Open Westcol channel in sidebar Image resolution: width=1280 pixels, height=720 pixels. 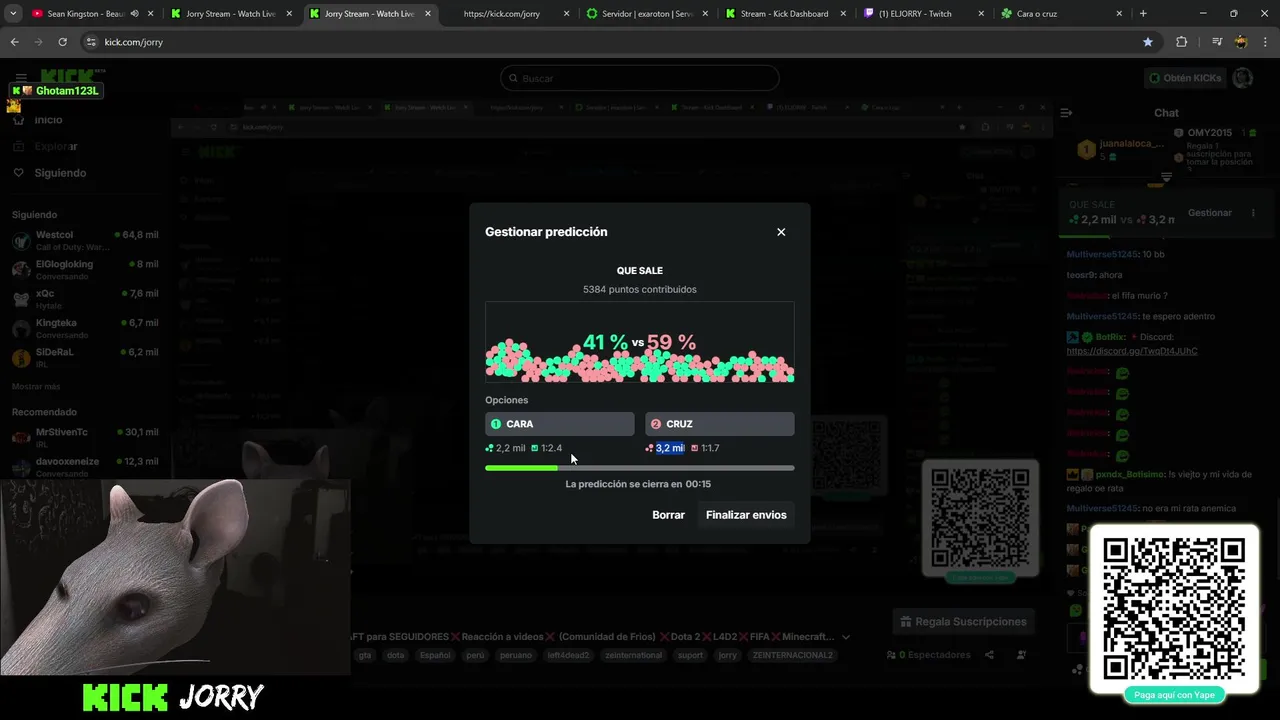tap(85, 240)
